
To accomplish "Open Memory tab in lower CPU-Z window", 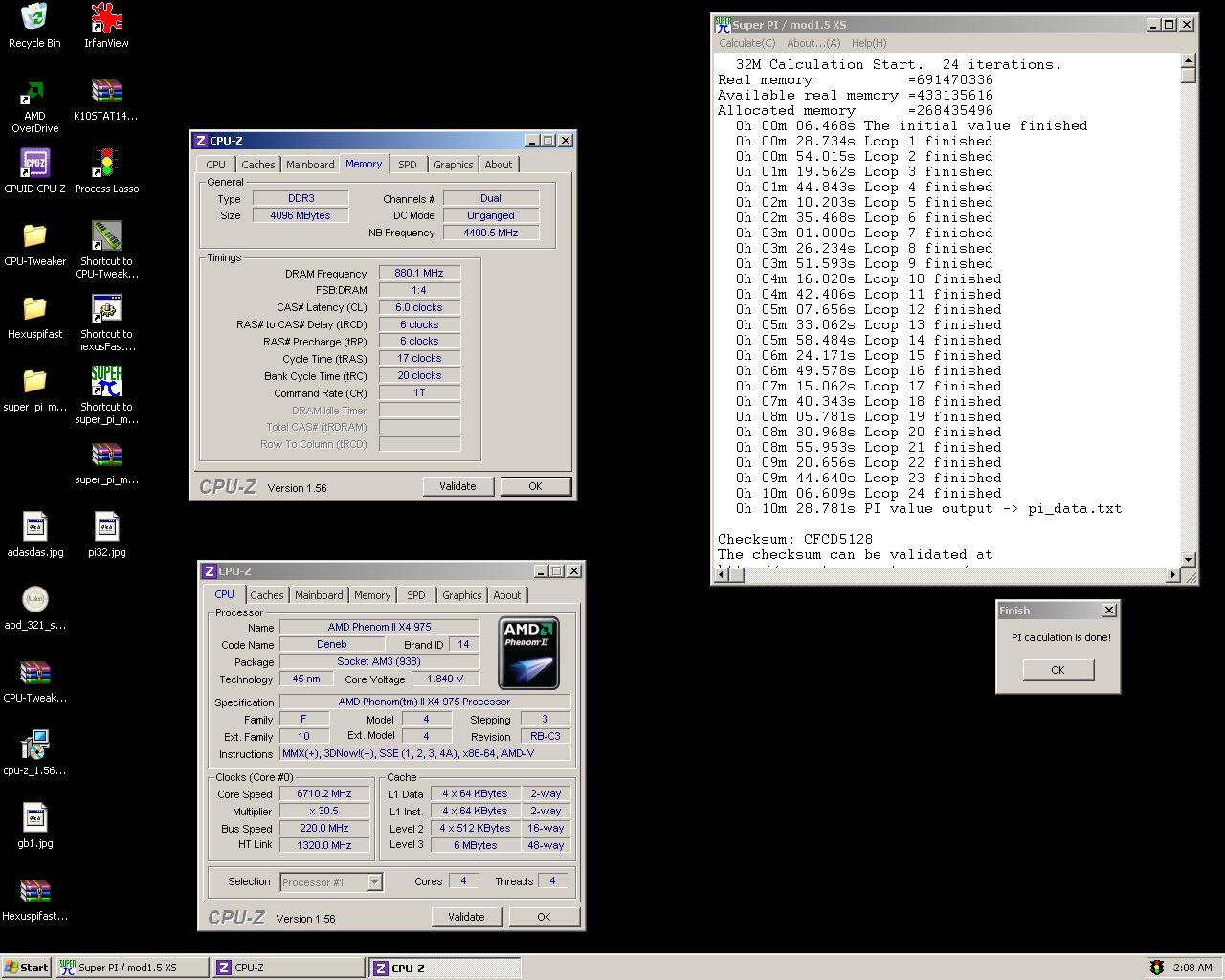I will (372, 595).
